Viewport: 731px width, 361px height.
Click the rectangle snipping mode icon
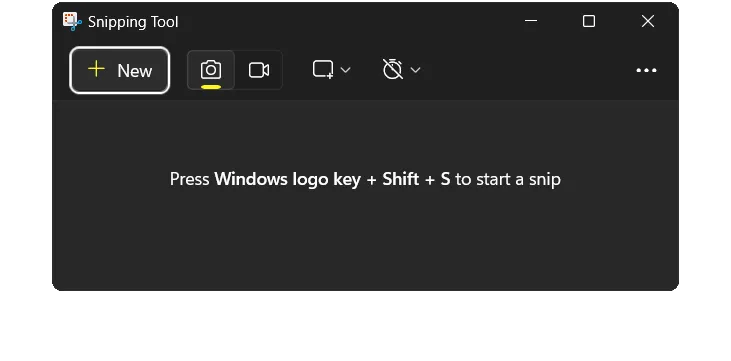point(323,70)
